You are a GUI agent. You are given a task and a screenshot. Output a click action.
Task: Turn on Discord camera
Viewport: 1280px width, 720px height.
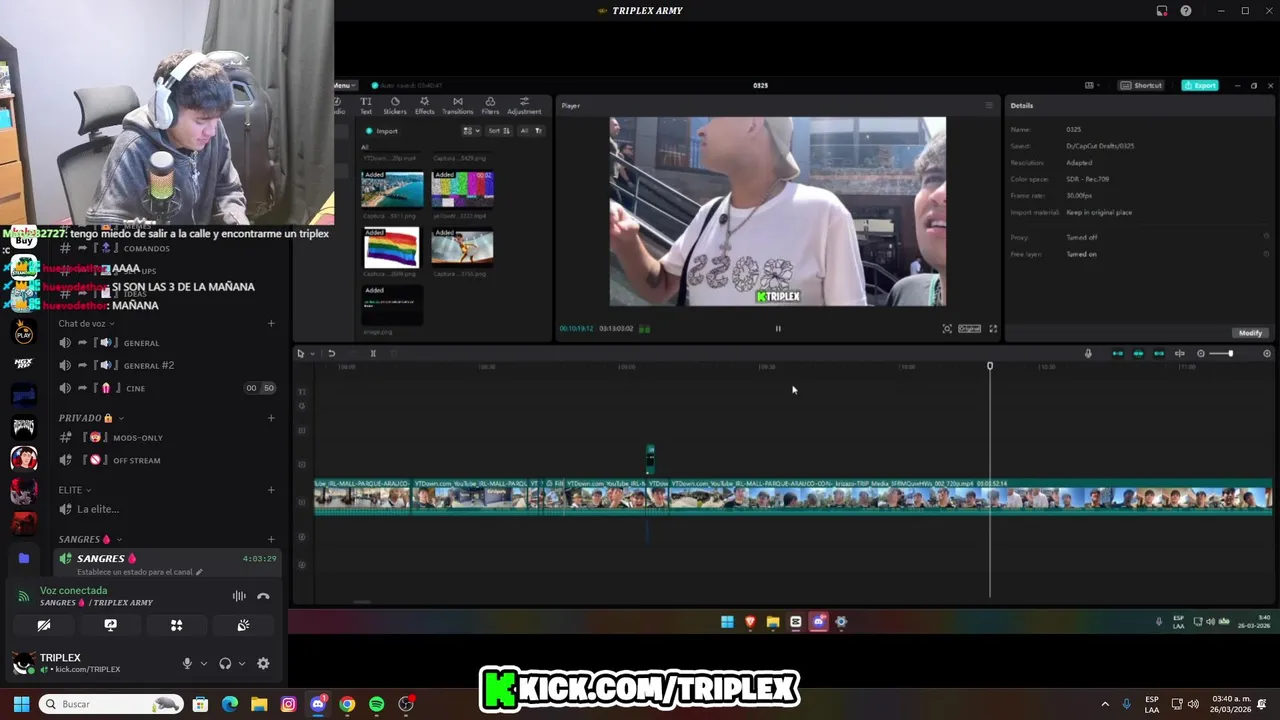pyautogui.click(x=44, y=625)
